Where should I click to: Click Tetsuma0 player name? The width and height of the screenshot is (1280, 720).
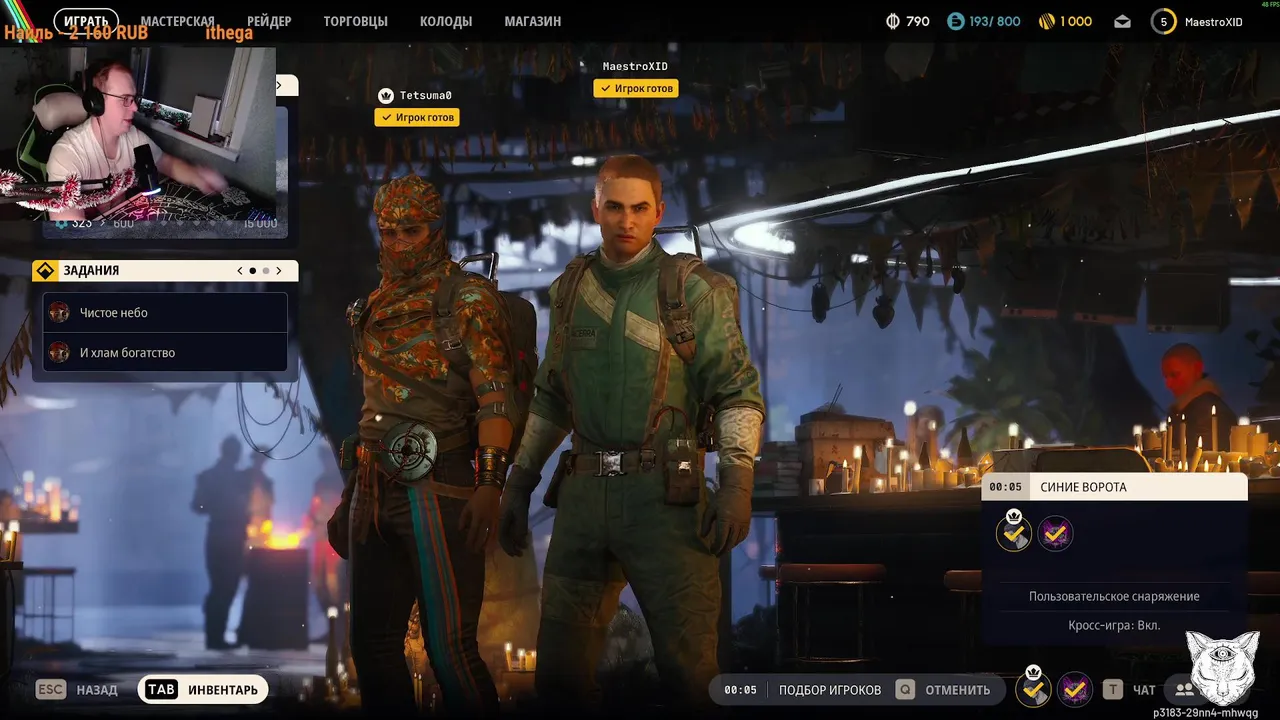click(426, 96)
